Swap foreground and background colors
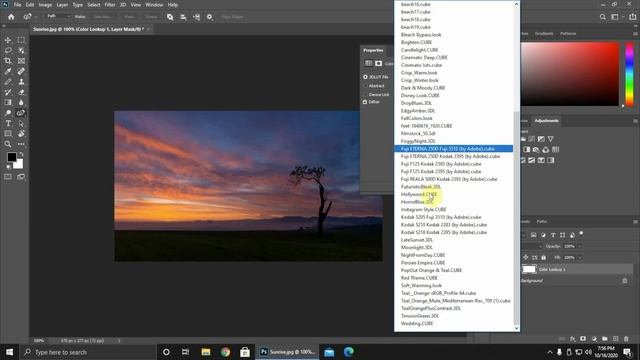640x360 pixels. (x=21, y=154)
